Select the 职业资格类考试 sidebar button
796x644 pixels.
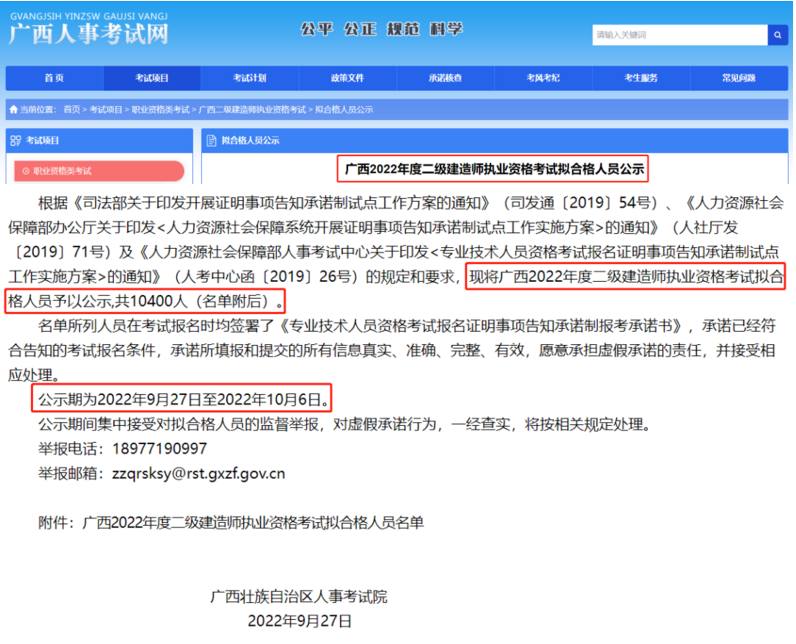point(98,171)
